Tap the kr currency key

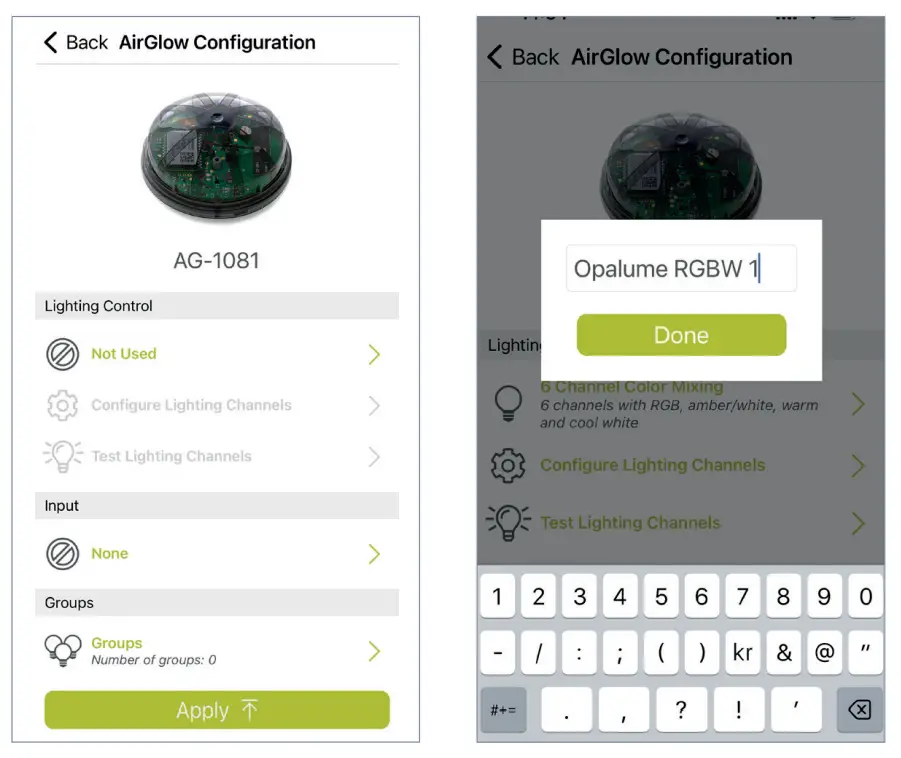(x=742, y=652)
